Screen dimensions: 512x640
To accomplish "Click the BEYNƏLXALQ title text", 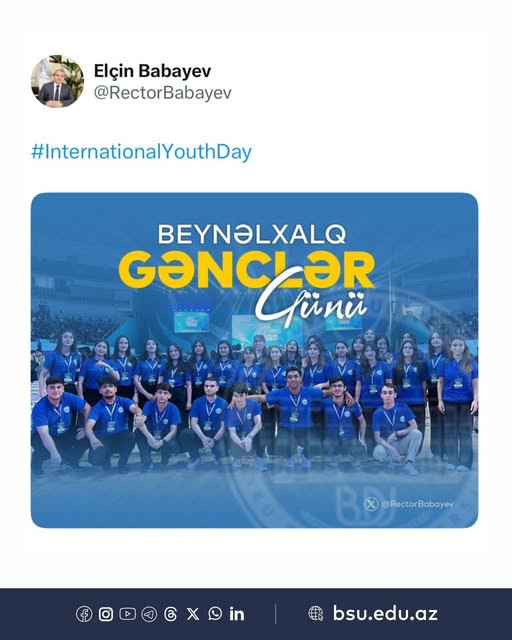I will pos(252,235).
